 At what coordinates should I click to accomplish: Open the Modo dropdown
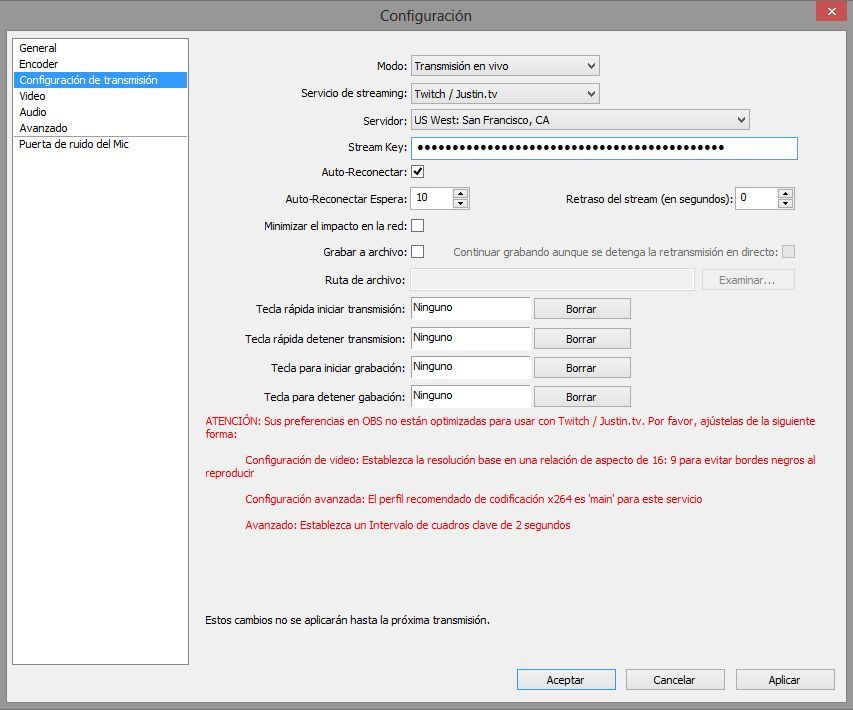point(505,66)
